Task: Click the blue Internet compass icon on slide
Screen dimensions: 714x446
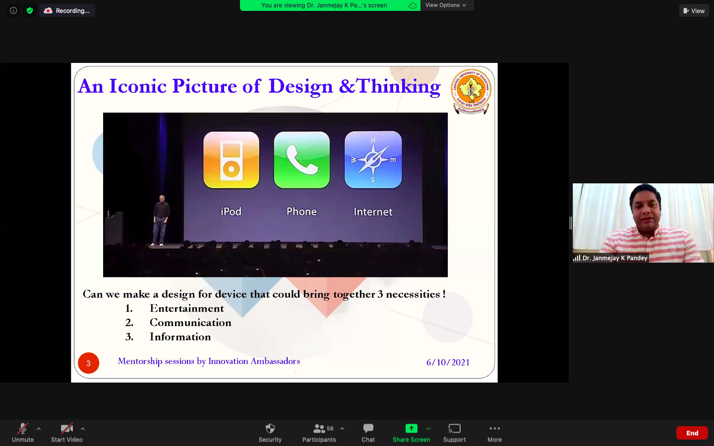Action: coord(373,160)
